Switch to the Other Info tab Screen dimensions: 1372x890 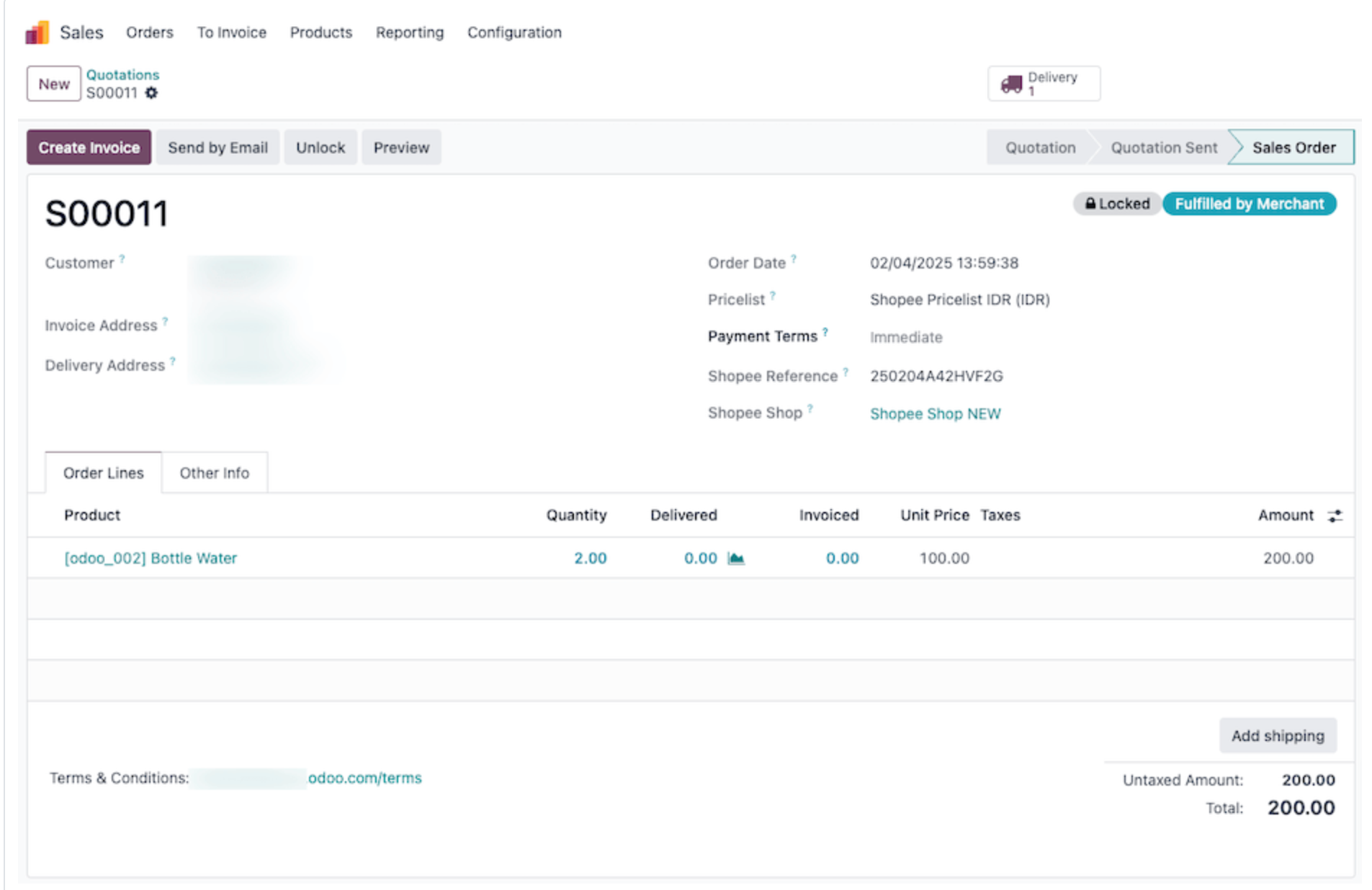click(x=215, y=473)
